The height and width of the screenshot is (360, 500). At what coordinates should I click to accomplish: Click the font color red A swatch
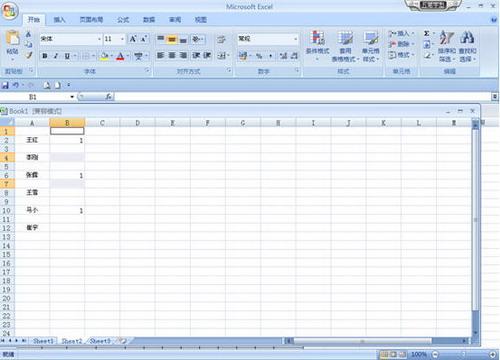click(x=120, y=56)
